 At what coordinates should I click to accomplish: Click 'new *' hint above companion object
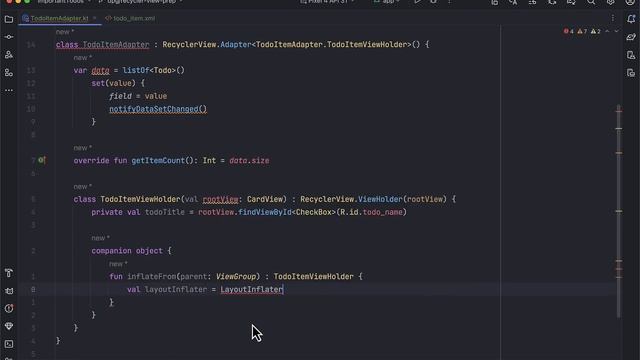(100, 238)
